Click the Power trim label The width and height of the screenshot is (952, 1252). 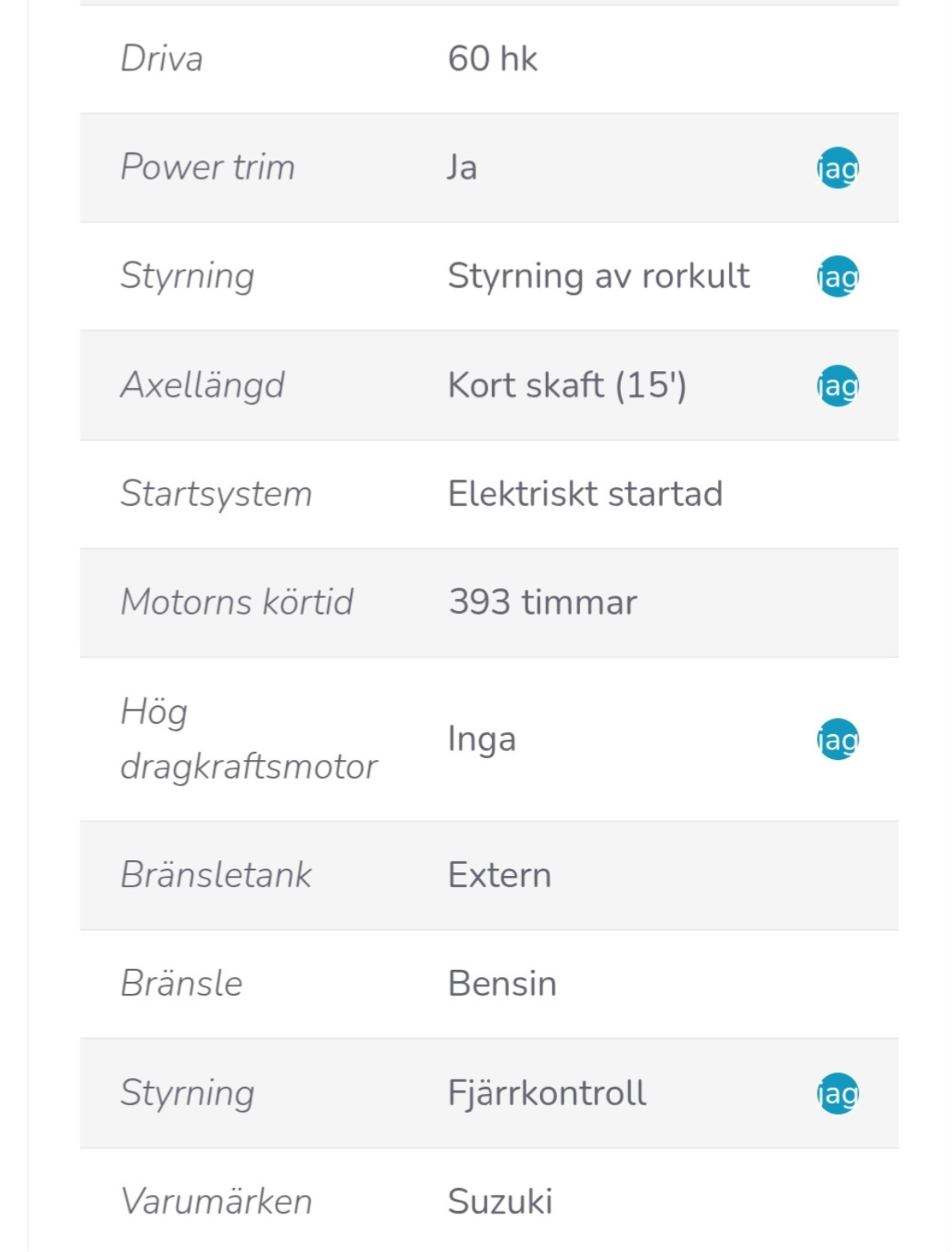click(x=208, y=168)
